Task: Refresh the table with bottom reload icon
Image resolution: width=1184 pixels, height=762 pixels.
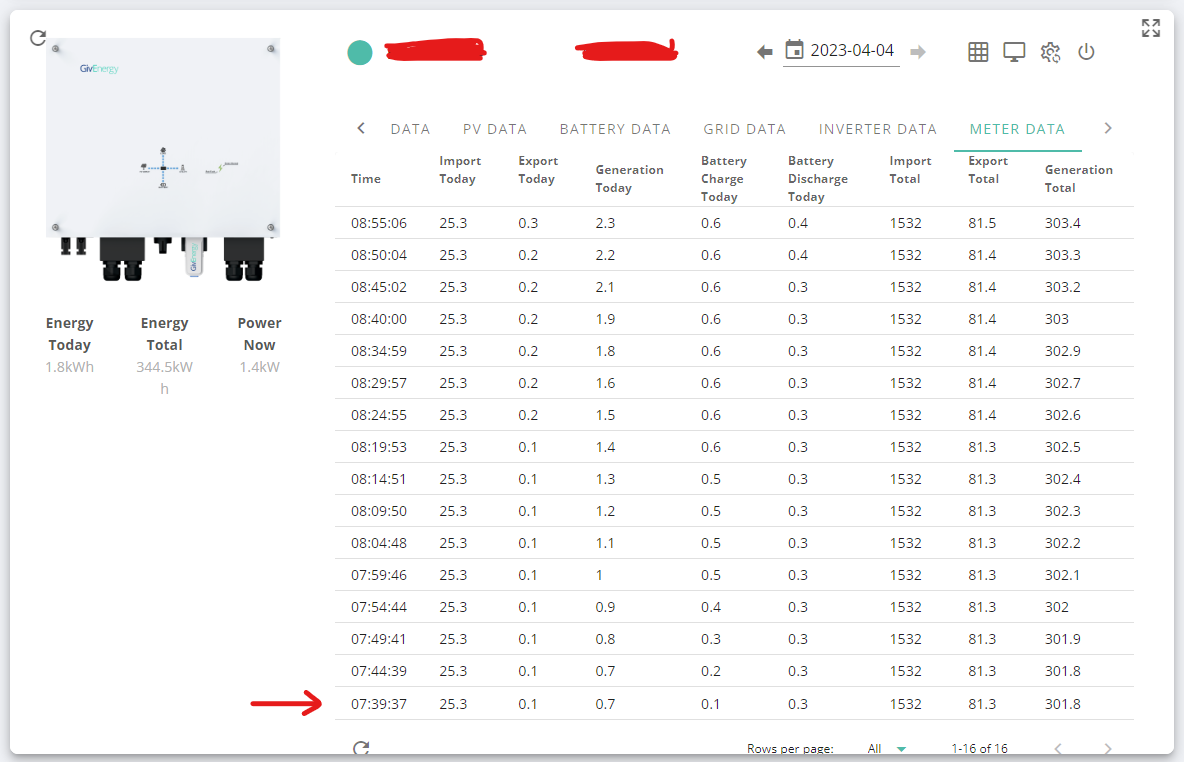Action: 361,748
